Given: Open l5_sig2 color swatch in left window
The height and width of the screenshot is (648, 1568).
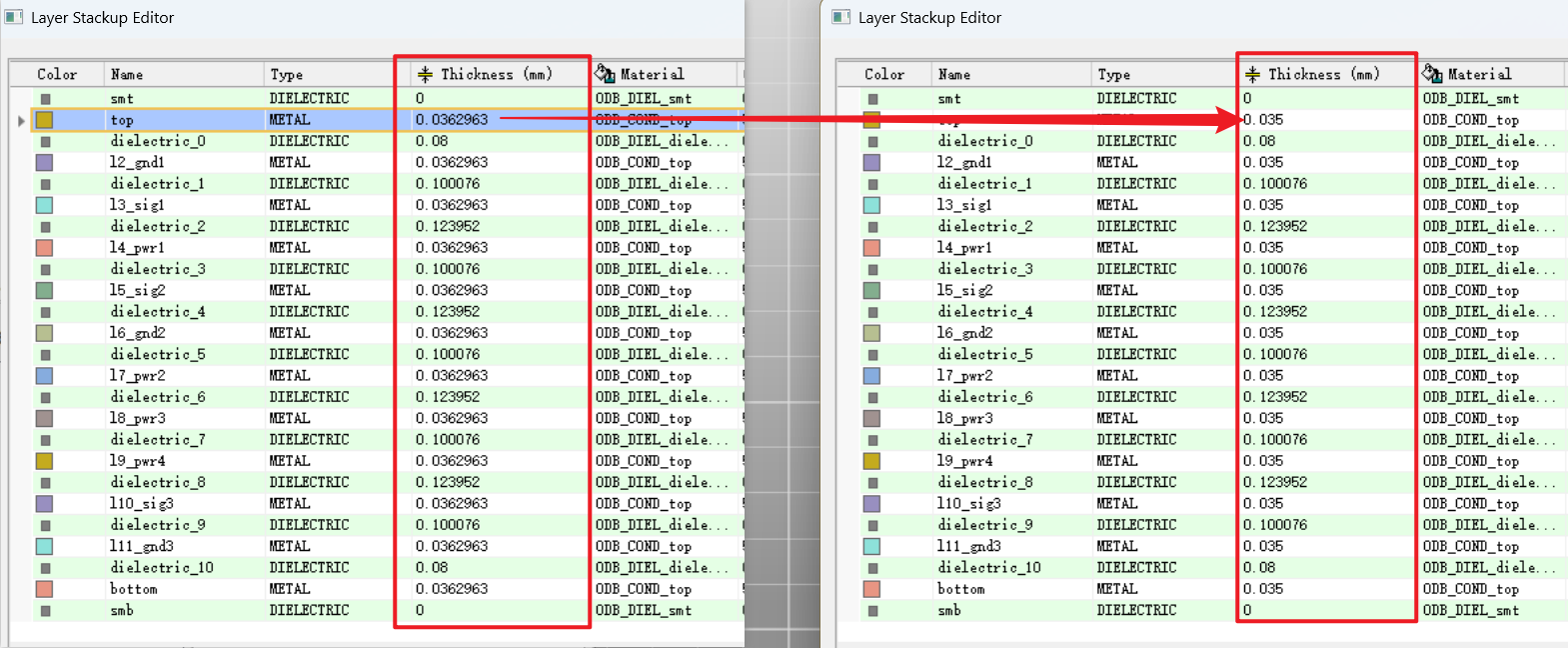Looking at the screenshot, I should tap(44, 290).
